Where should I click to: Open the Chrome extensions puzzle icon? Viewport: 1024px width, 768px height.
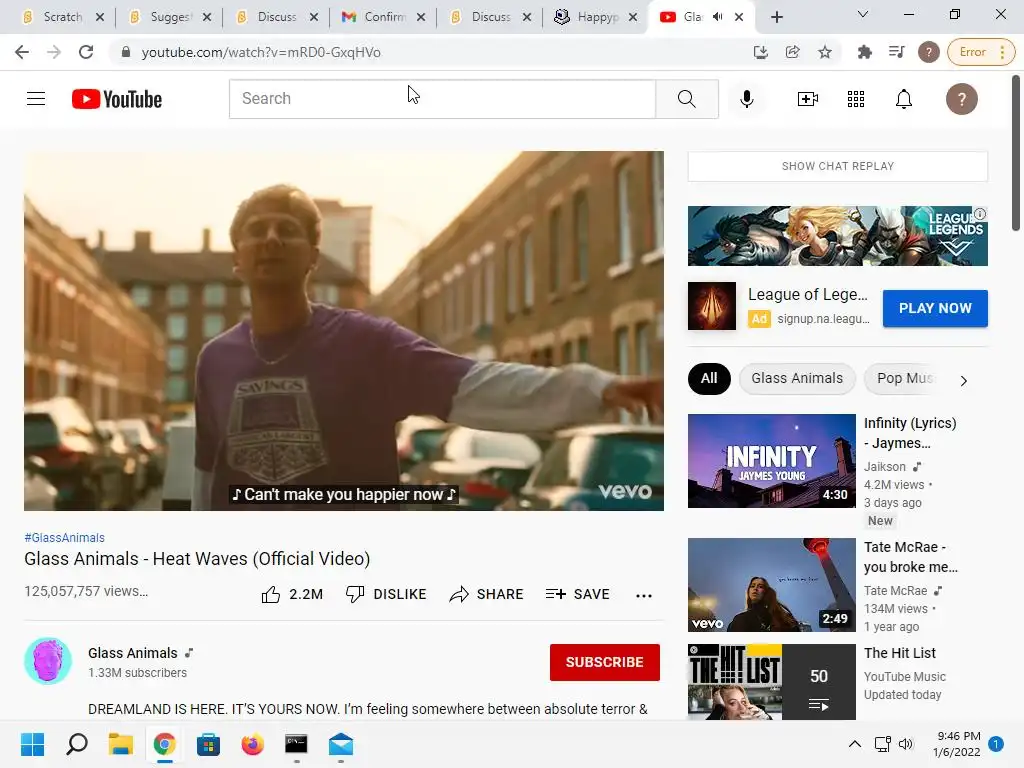point(865,52)
